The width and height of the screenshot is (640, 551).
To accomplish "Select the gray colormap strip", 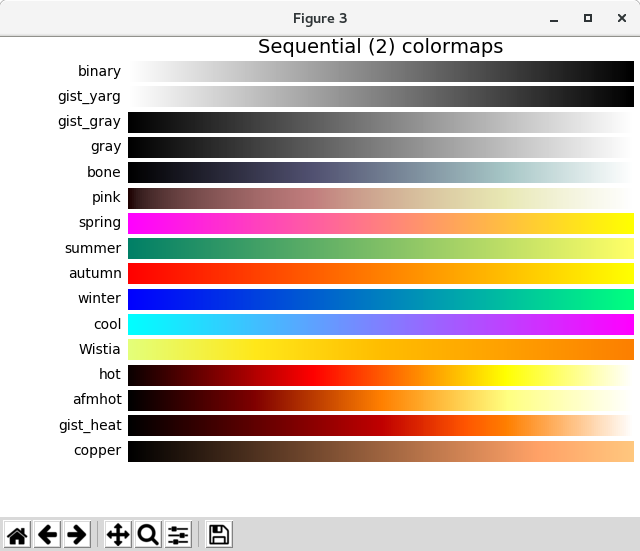I will (x=381, y=147).
